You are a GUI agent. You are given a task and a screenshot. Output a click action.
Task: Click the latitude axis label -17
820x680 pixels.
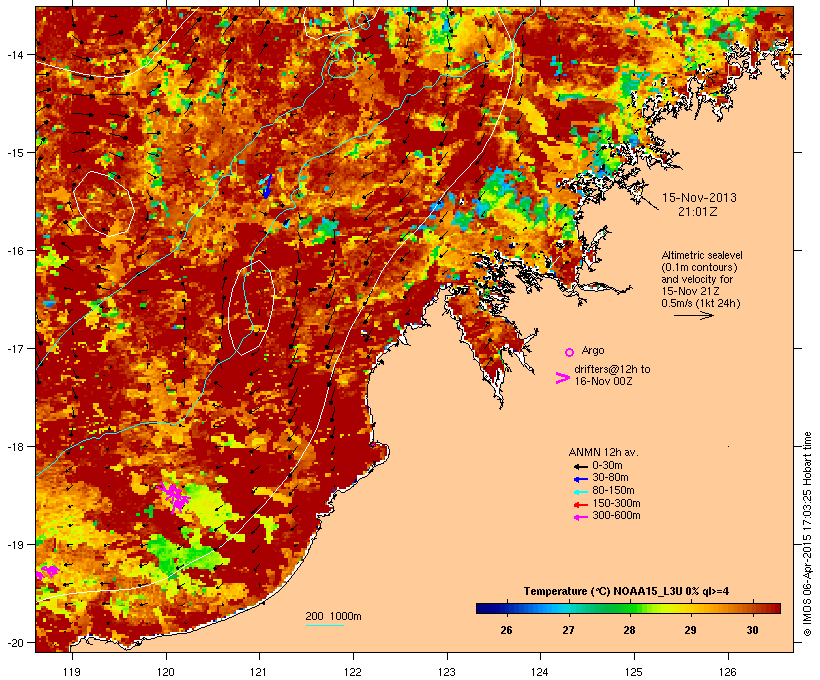click(14, 348)
